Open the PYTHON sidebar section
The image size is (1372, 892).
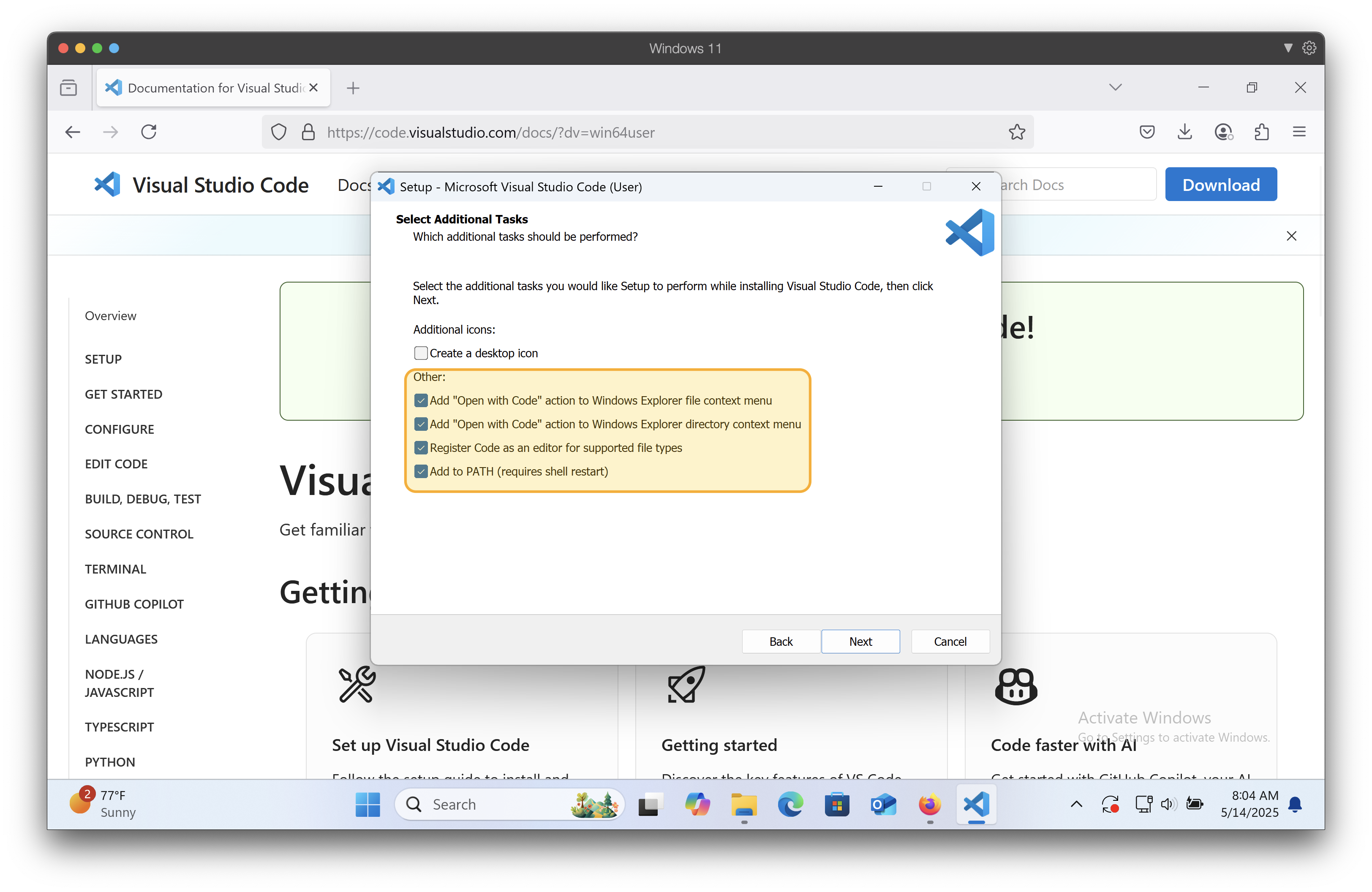110,762
